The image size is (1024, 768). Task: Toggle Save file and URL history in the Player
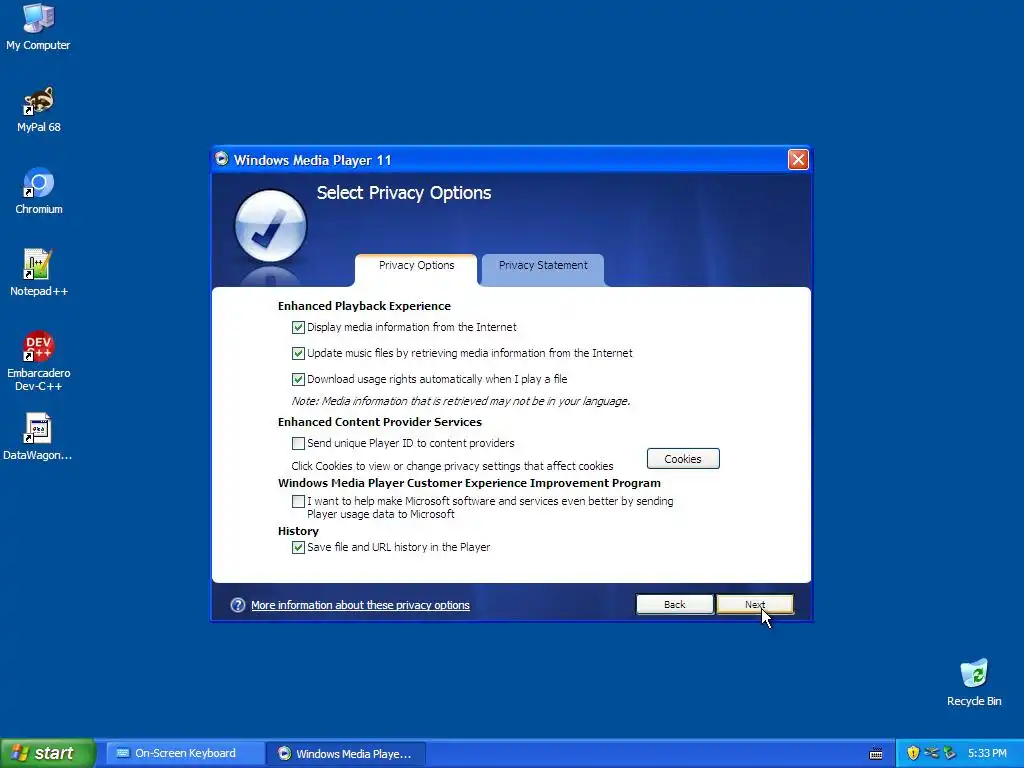pyautogui.click(x=298, y=547)
